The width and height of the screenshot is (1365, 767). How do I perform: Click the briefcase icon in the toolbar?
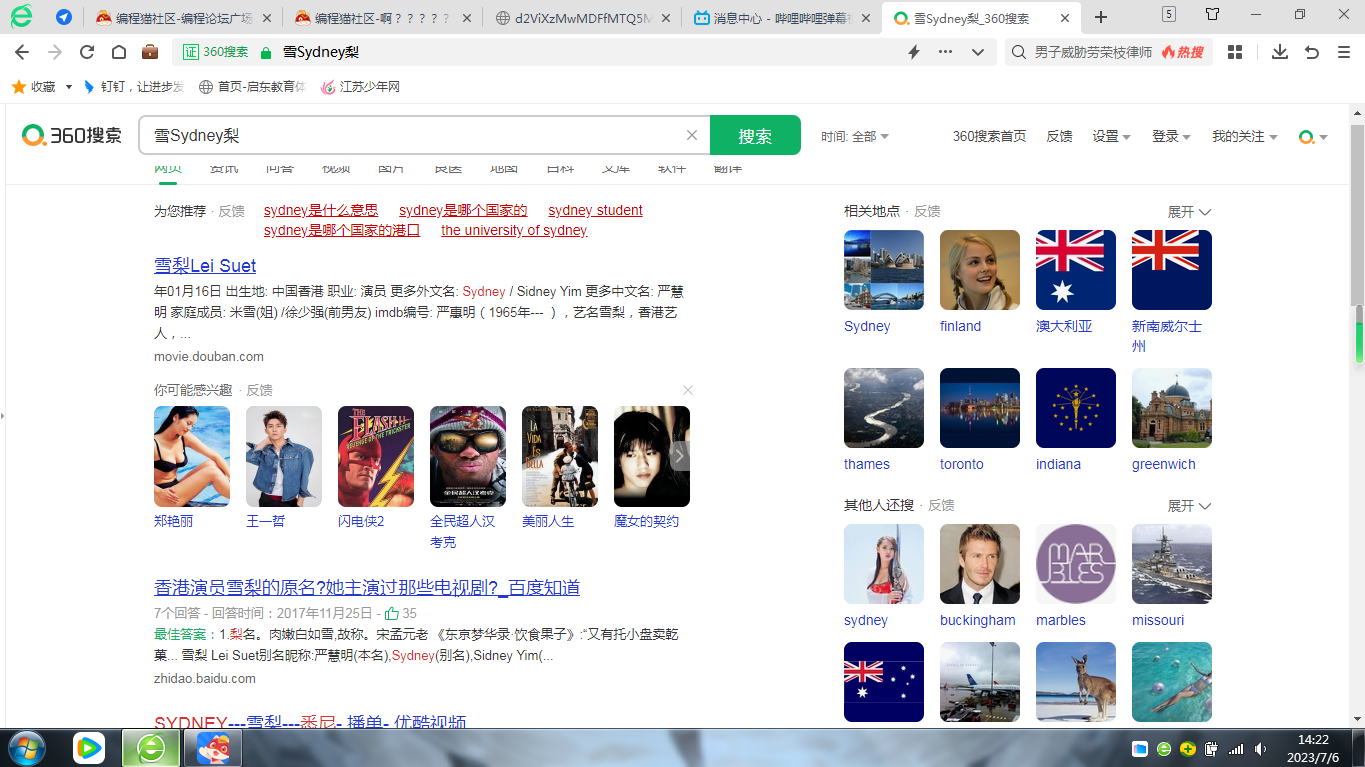coord(150,52)
